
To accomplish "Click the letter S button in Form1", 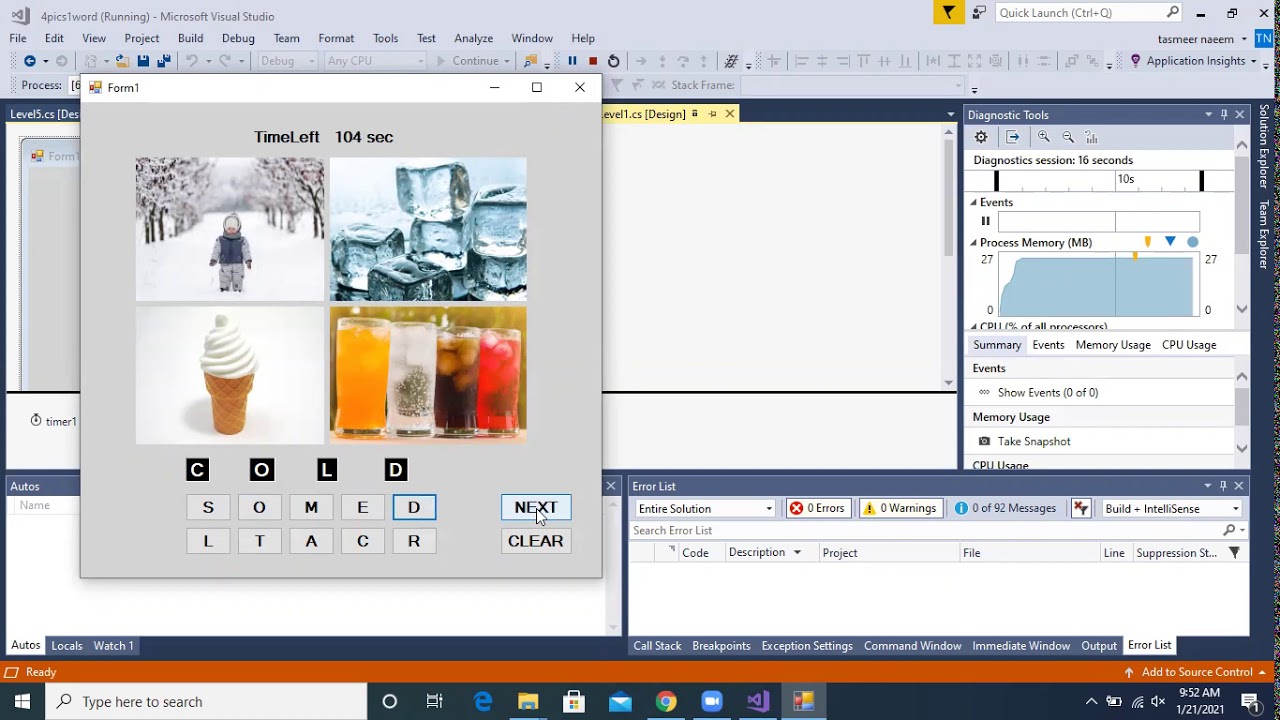I will 208,508.
